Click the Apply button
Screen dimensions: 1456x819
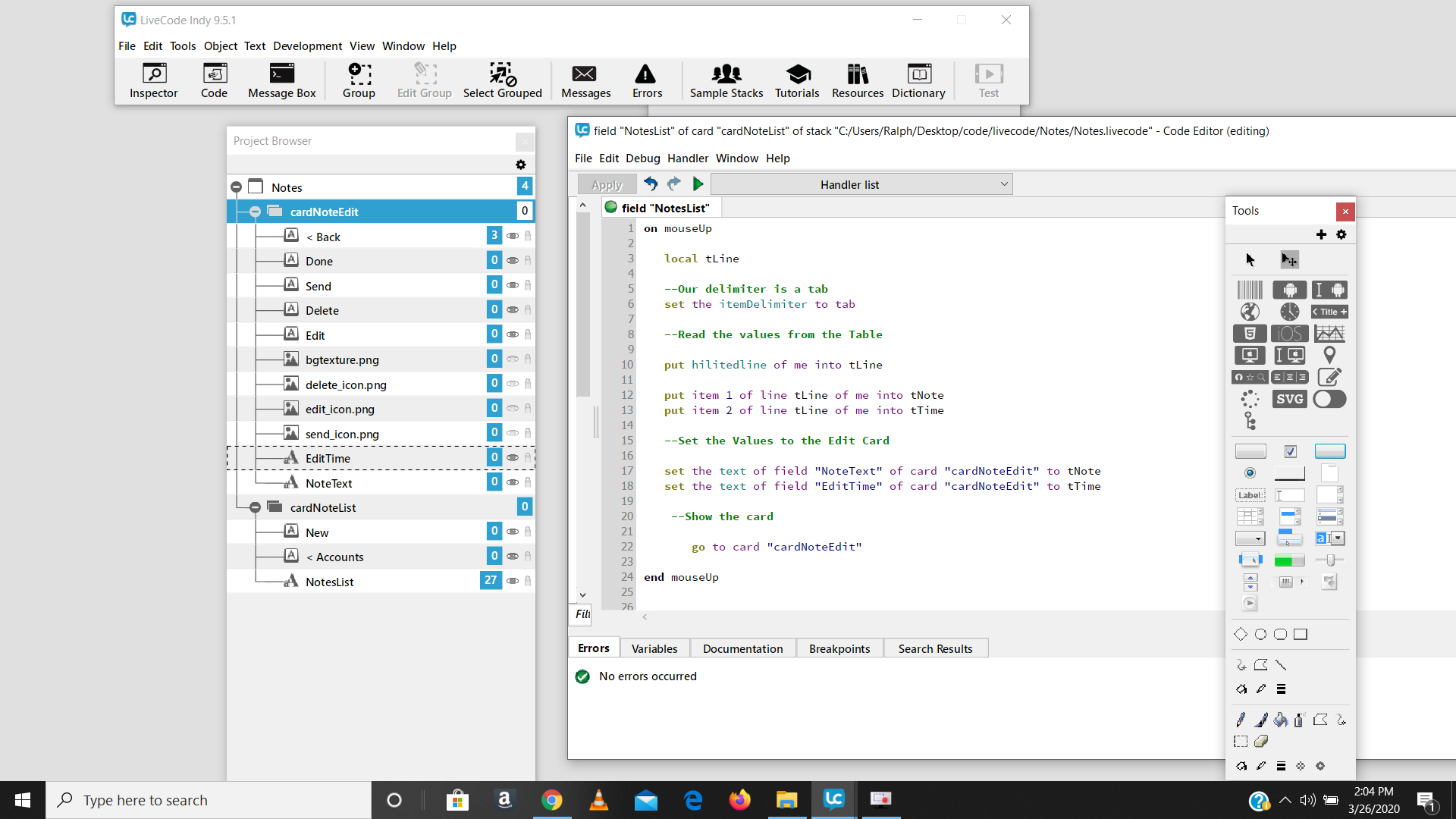point(607,184)
